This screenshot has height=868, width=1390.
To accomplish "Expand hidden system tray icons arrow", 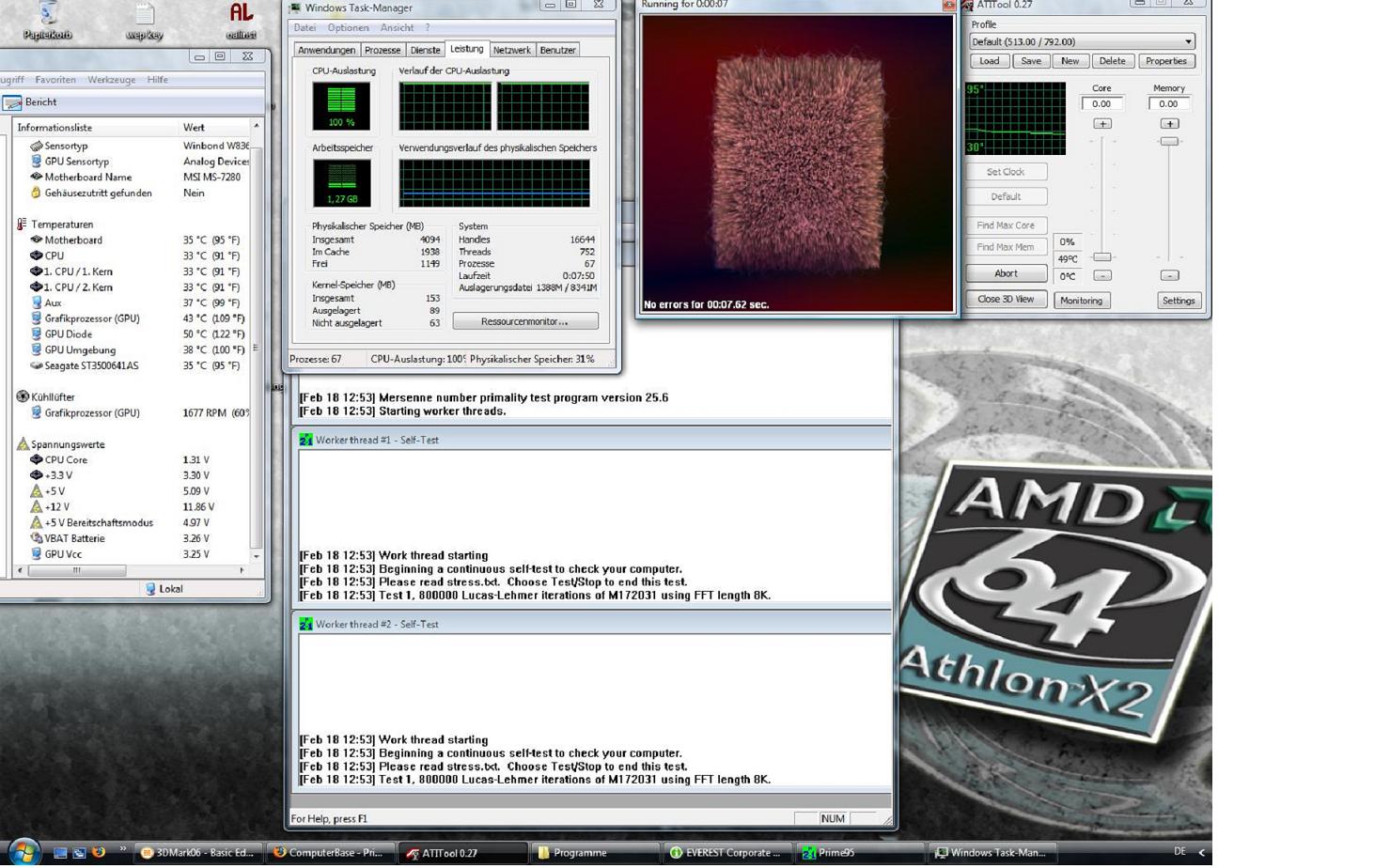I will coord(1201,853).
